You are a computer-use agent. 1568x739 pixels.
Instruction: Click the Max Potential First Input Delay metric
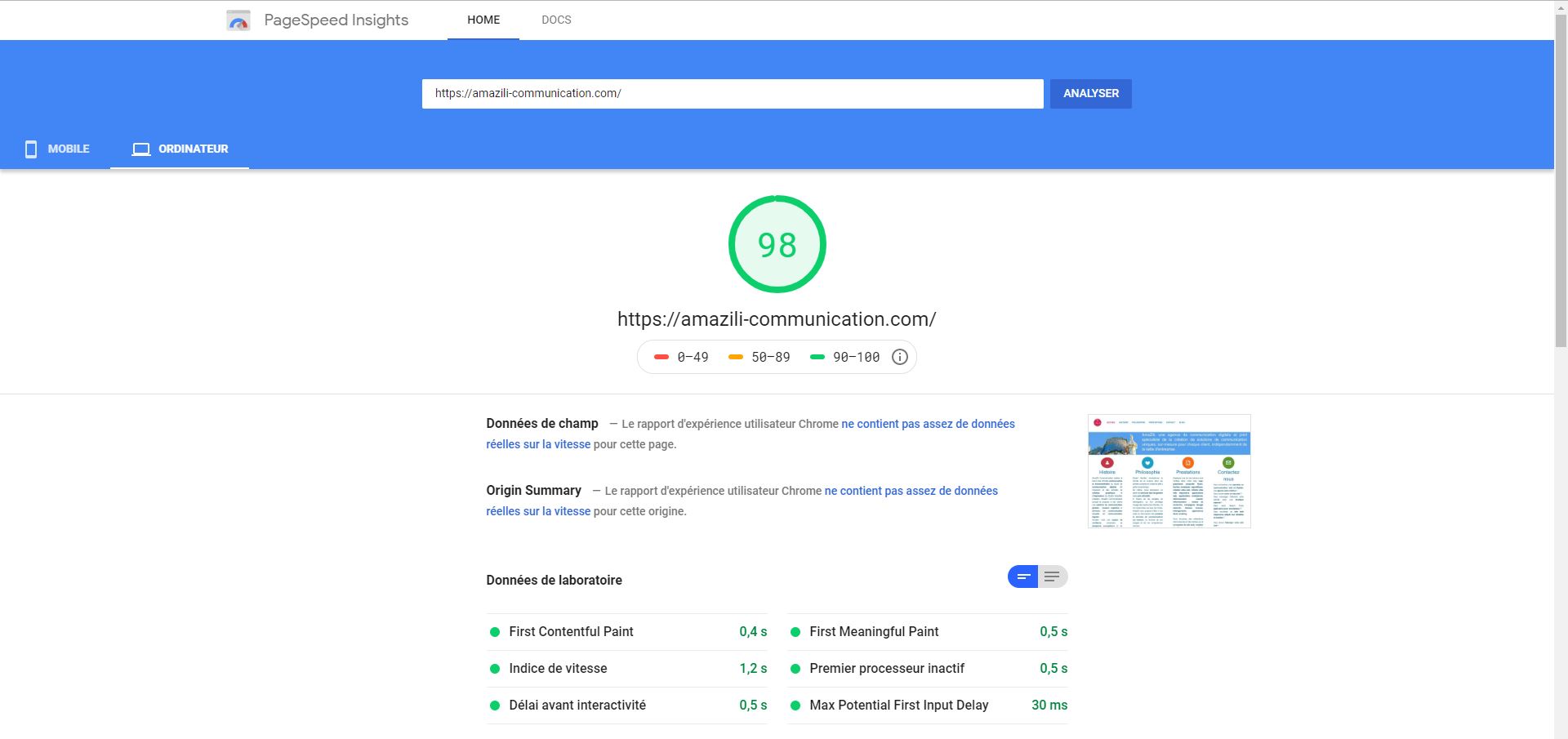pyautogui.click(x=928, y=706)
